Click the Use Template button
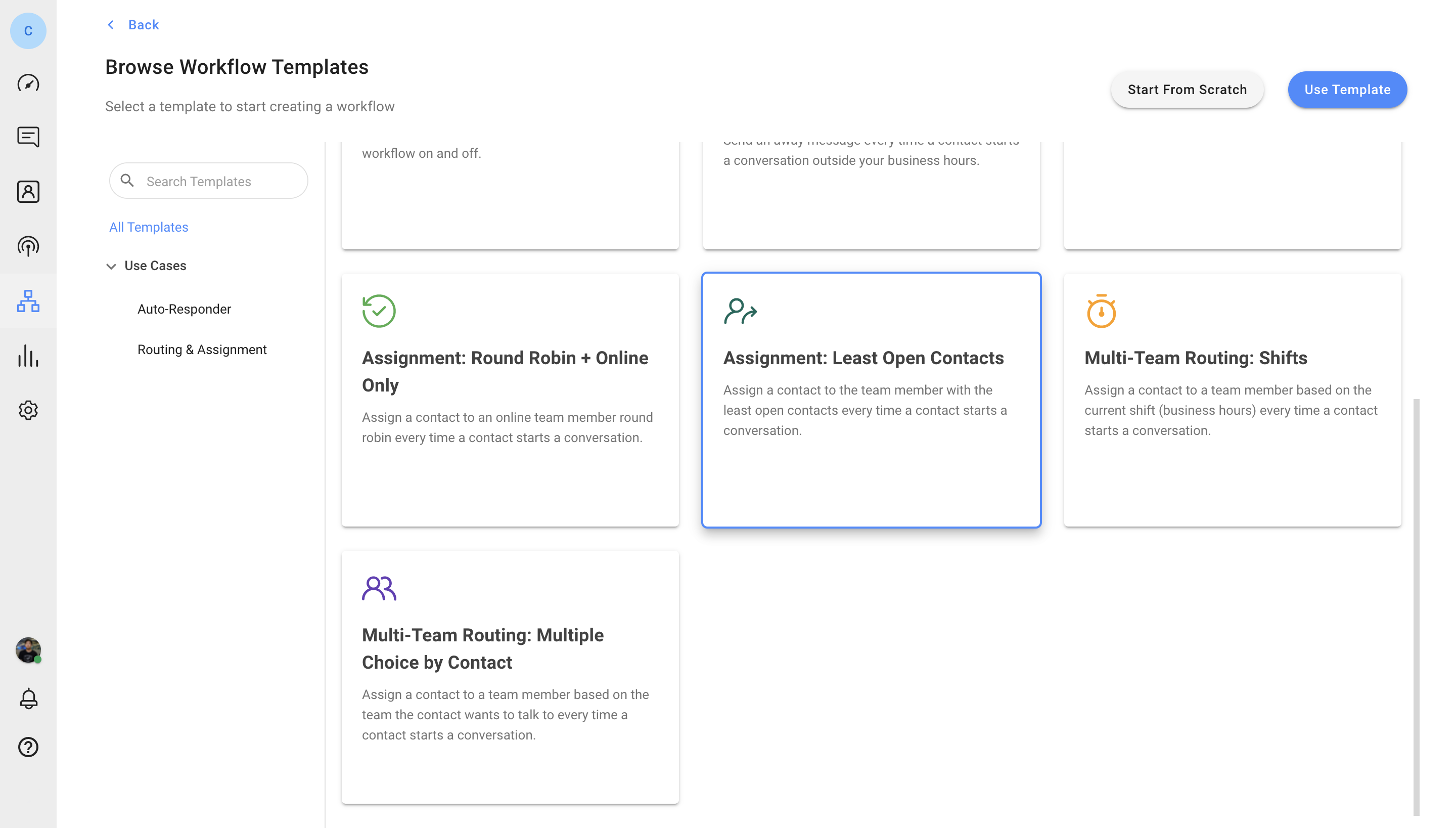This screenshot has width=1456, height=828. click(1347, 90)
